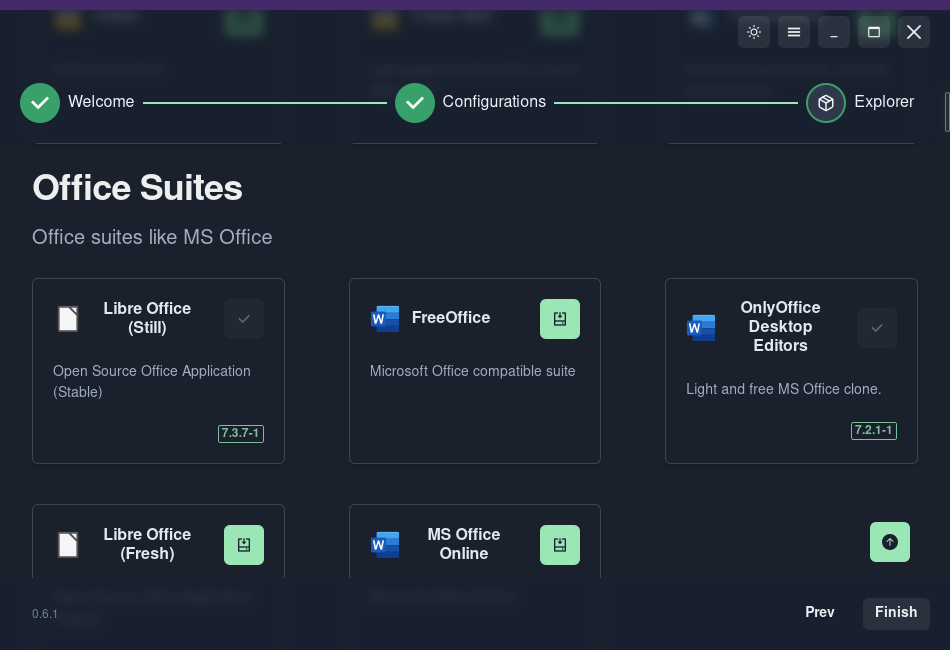The width and height of the screenshot is (950, 650).
Task: Click the FreeOffice title text
Action: click(x=451, y=317)
